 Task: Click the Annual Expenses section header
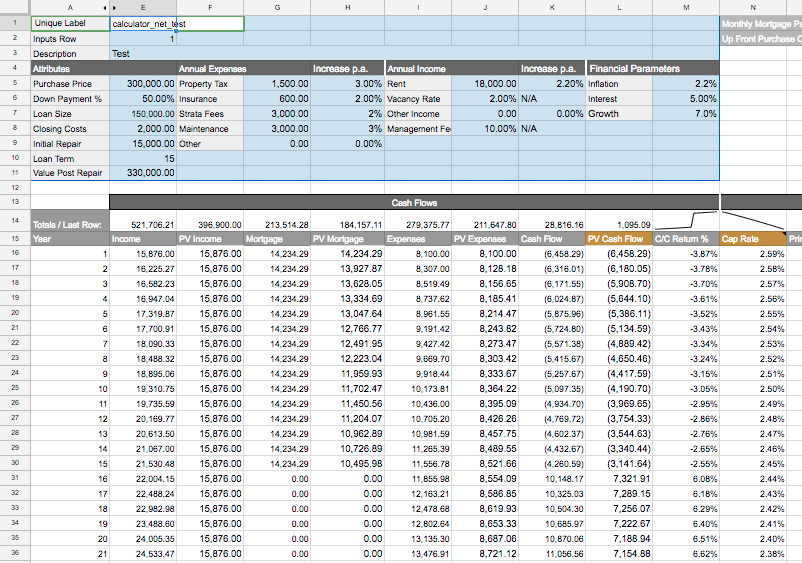[244, 69]
